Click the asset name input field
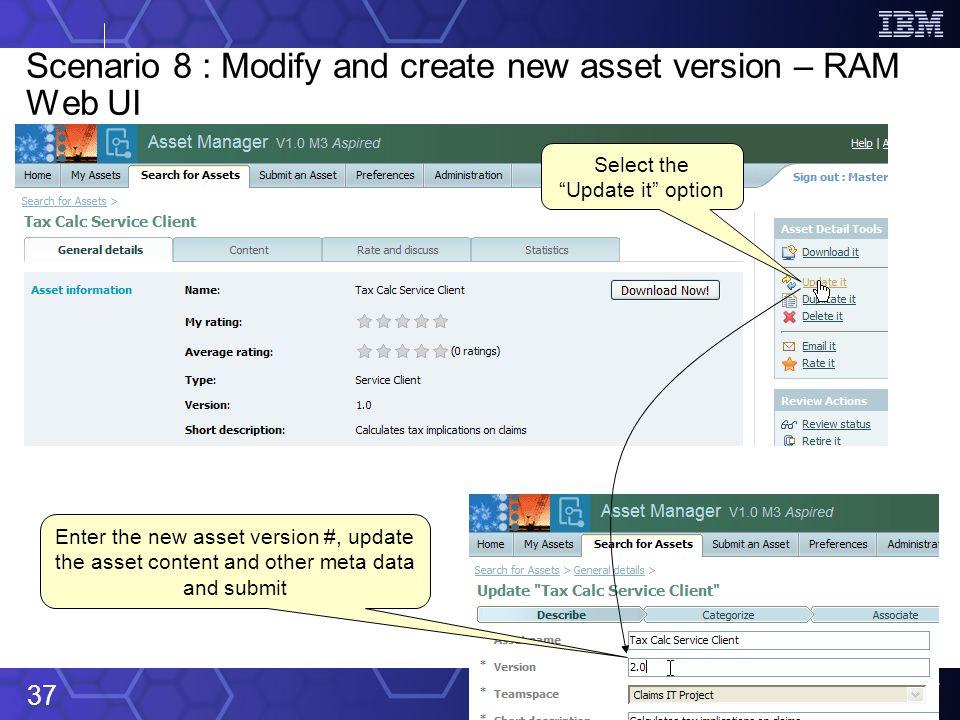 pyautogui.click(x=779, y=640)
